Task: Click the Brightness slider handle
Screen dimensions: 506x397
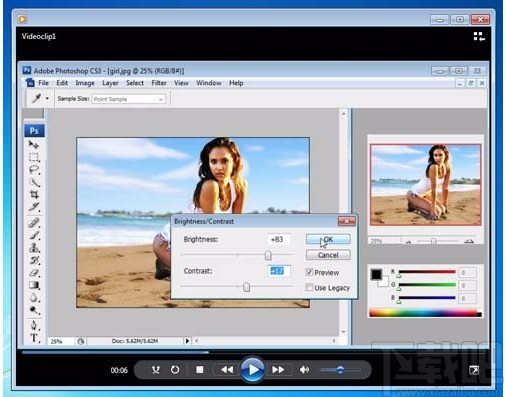Action: pos(268,255)
